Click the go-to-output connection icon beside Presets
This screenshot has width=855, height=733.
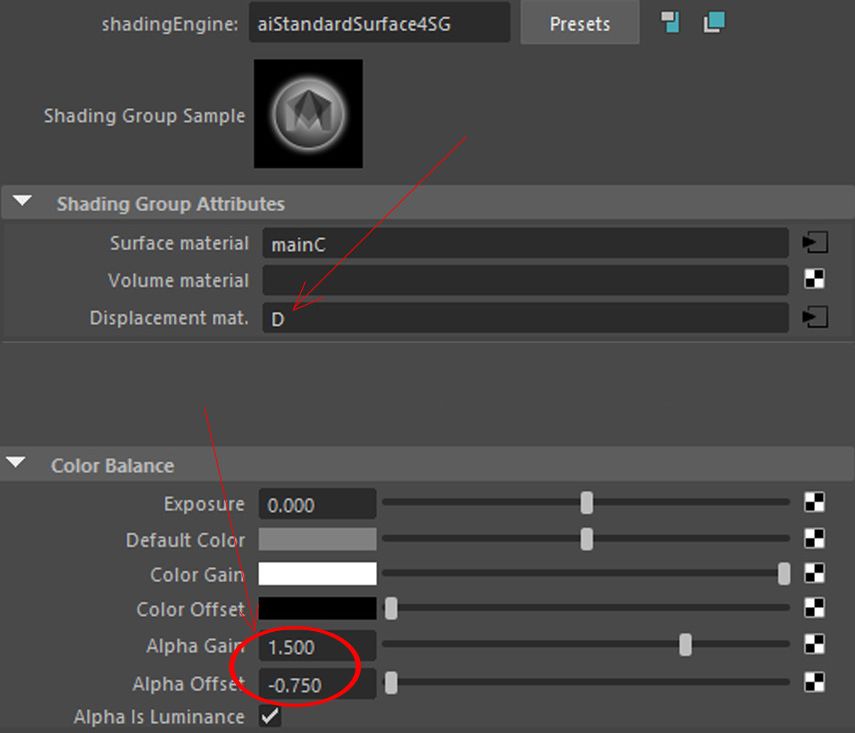[714, 22]
